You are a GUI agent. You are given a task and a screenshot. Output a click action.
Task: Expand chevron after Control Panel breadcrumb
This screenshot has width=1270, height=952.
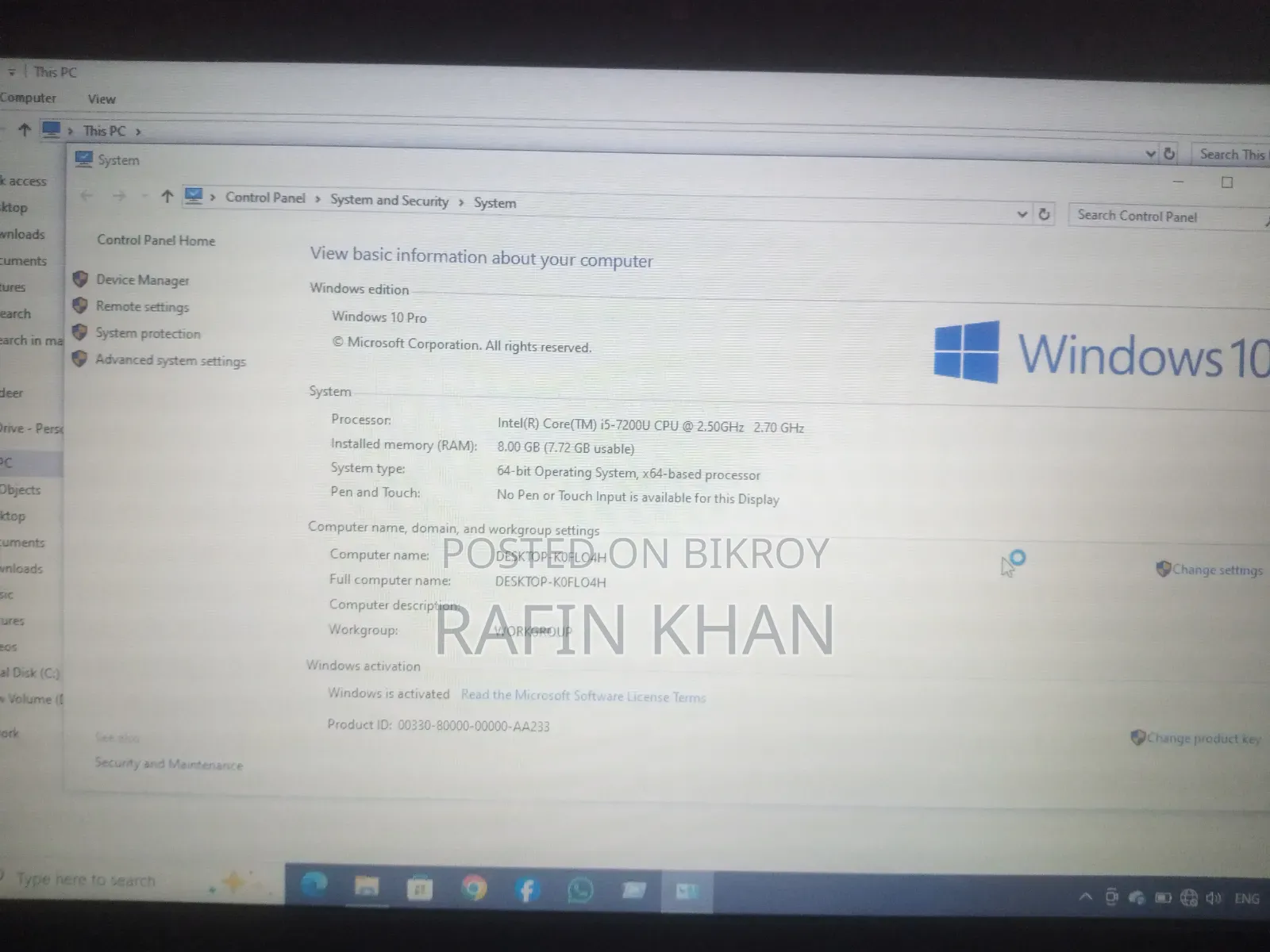pos(317,199)
